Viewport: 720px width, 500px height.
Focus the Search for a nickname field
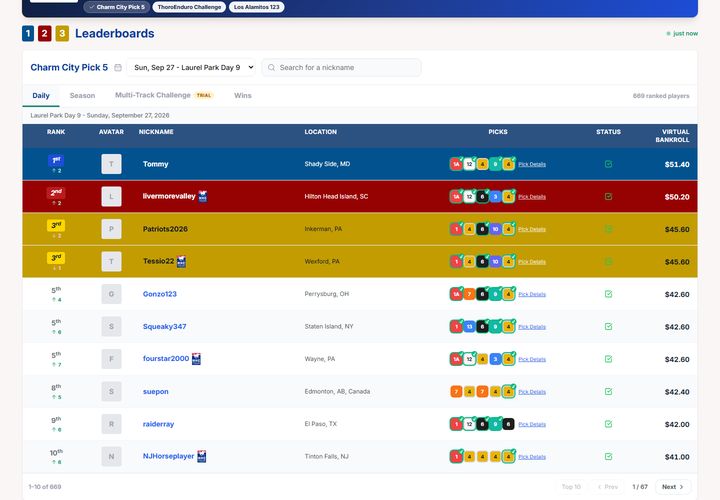click(x=341, y=67)
